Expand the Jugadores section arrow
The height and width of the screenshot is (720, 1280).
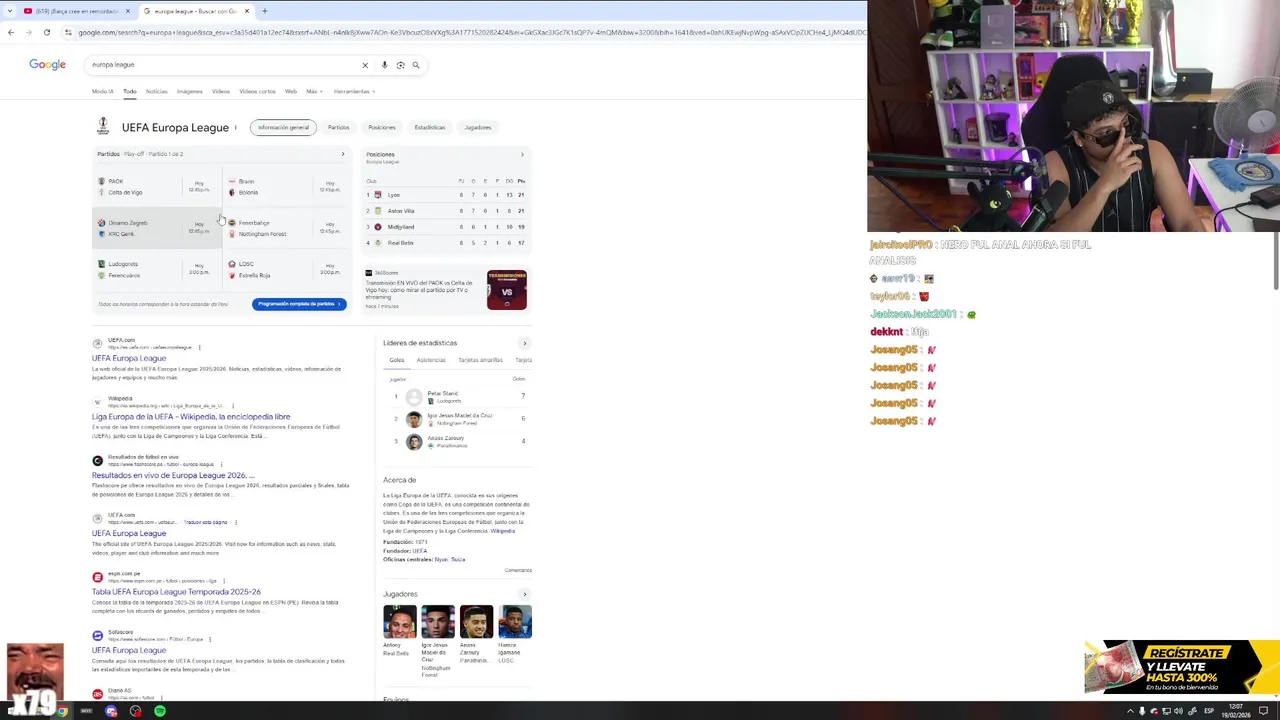click(x=524, y=594)
